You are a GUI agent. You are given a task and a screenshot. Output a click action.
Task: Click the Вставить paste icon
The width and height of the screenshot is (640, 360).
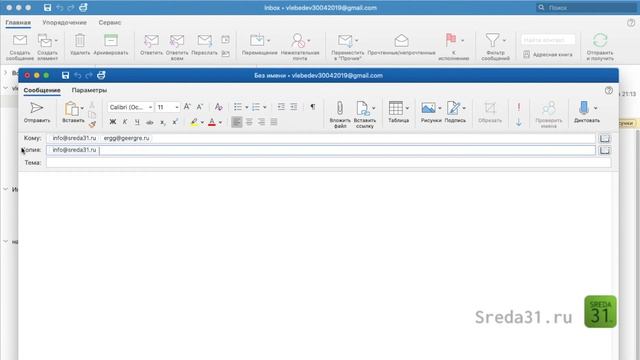[72, 109]
